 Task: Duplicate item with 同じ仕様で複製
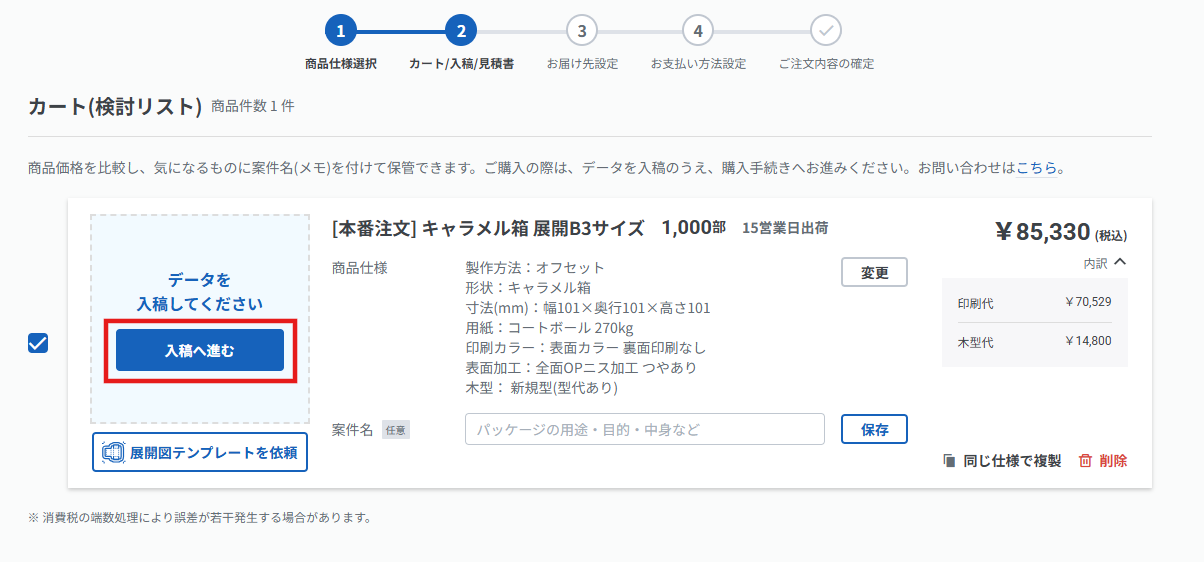pyautogui.click(x=1002, y=461)
